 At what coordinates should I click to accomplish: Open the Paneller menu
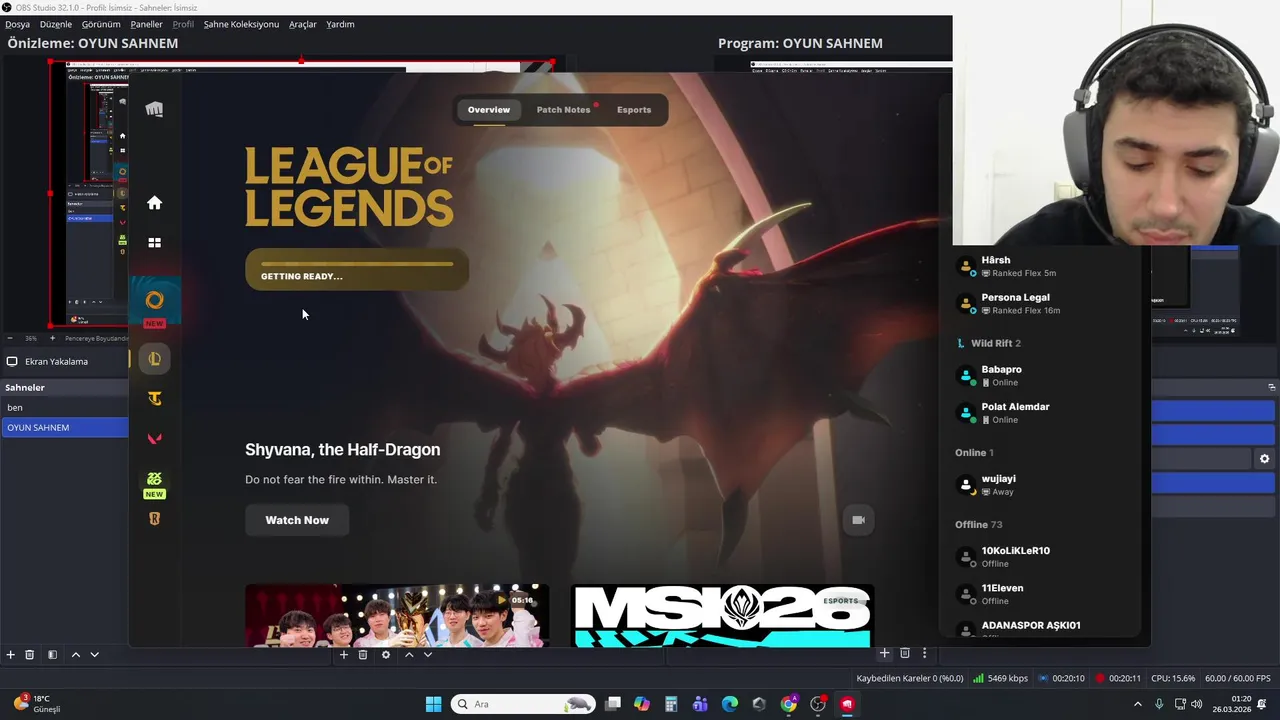tap(147, 24)
